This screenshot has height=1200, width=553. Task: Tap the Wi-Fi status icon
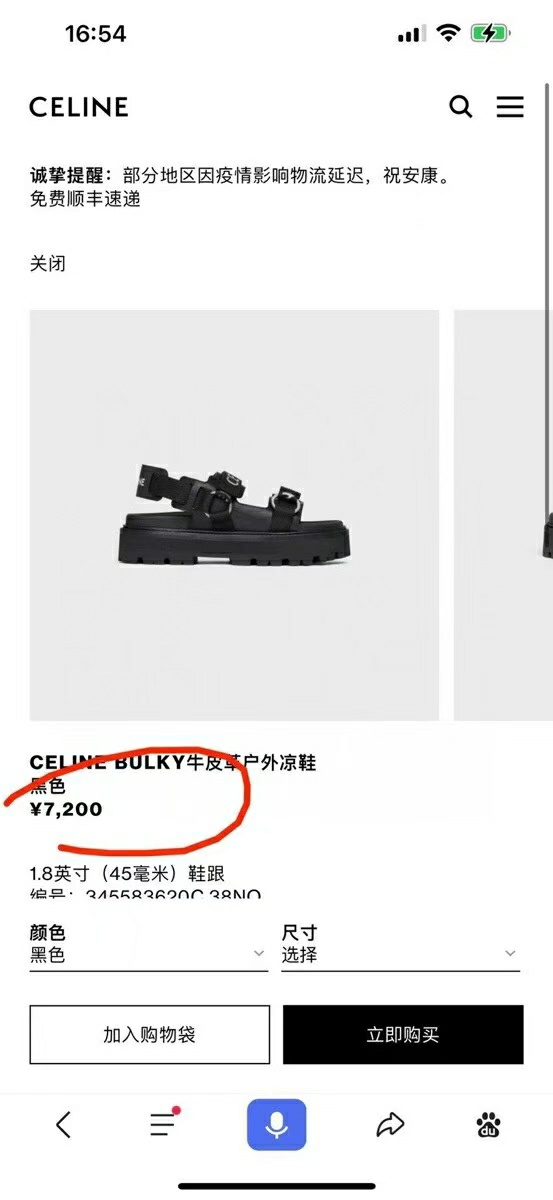tap(449, 34)
